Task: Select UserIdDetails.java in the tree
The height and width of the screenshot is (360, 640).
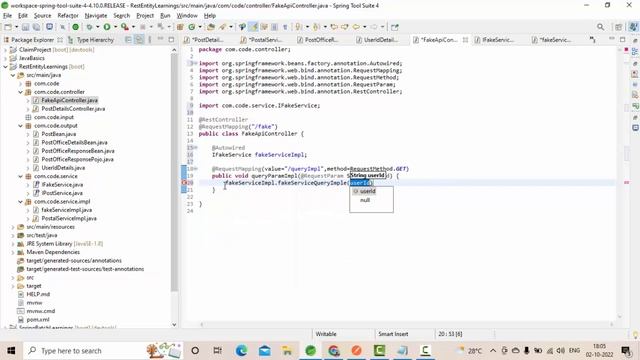Action: click(63, 168)
